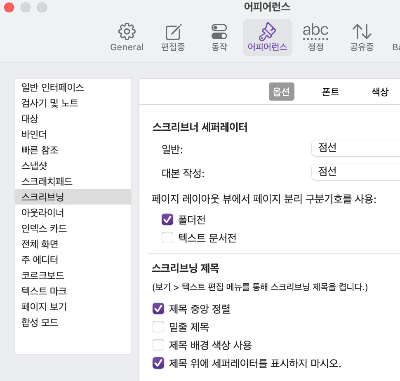Open the 편집중 editing pane icon
Image resolution: width=400 pixels, height=381 pixels.
click(x=173, y=37)
